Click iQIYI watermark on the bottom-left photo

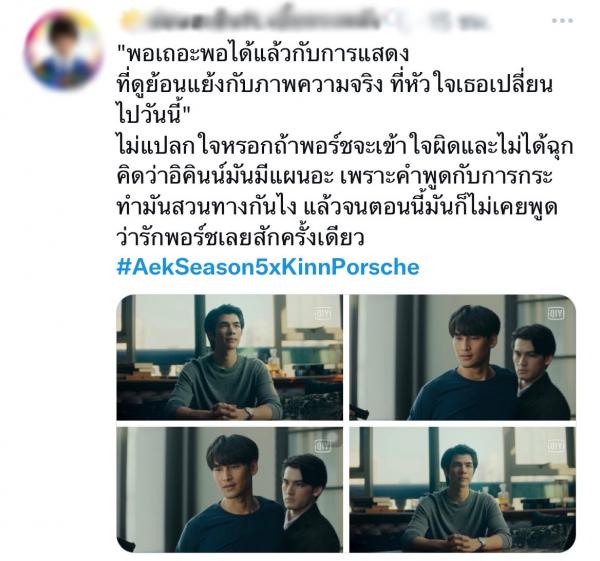click(x=323, y=446)
